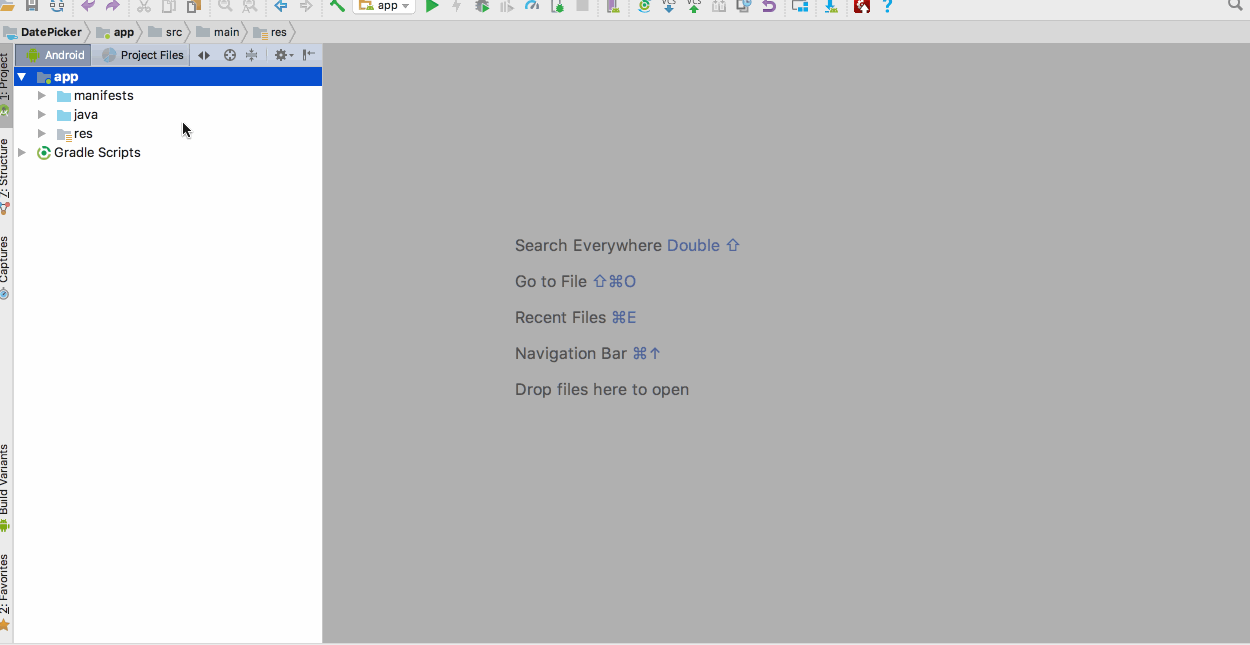1250x645 pixels.
Task: Click the Paste clipboard icon
Action: [194, 6]
